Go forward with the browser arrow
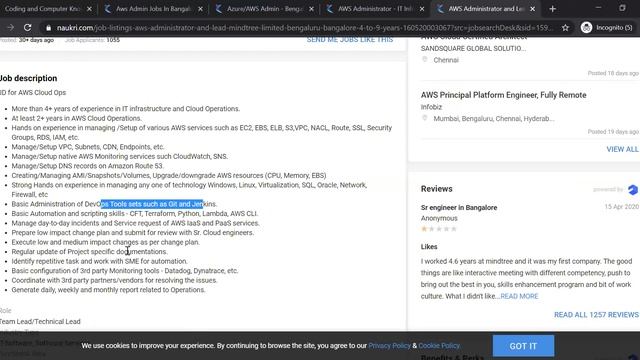The height and width of the screenshot is (360, 640). pyautogui.click(x=11, y=27)
